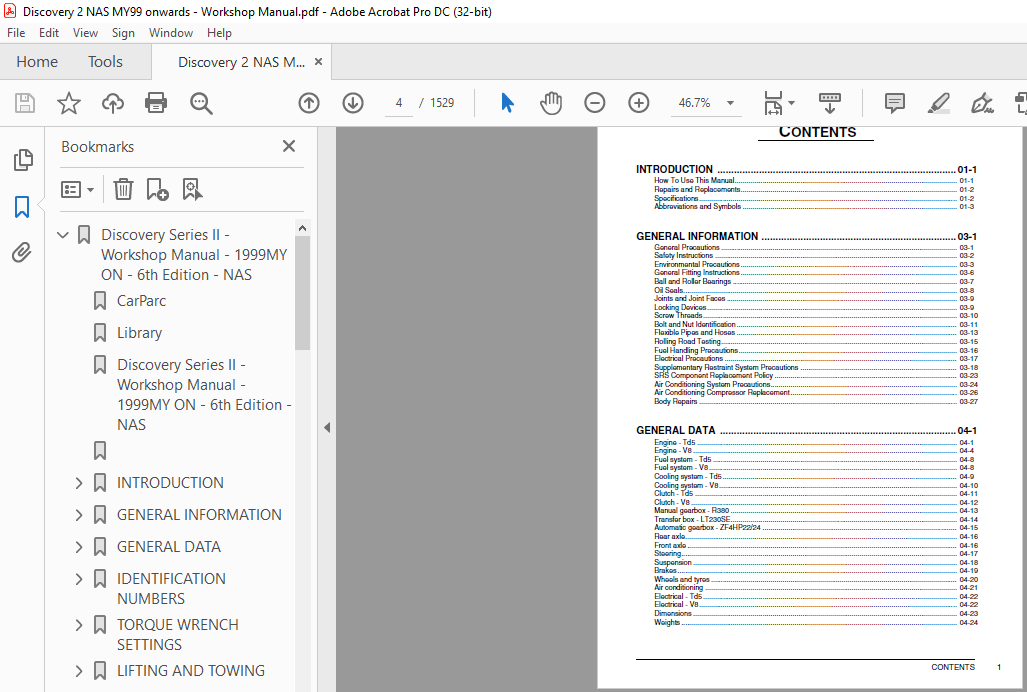Click the bookmarks panel scrollbar thumb
The height and width of the screenshot is (692, 1027).
click(x=302, y=293)
